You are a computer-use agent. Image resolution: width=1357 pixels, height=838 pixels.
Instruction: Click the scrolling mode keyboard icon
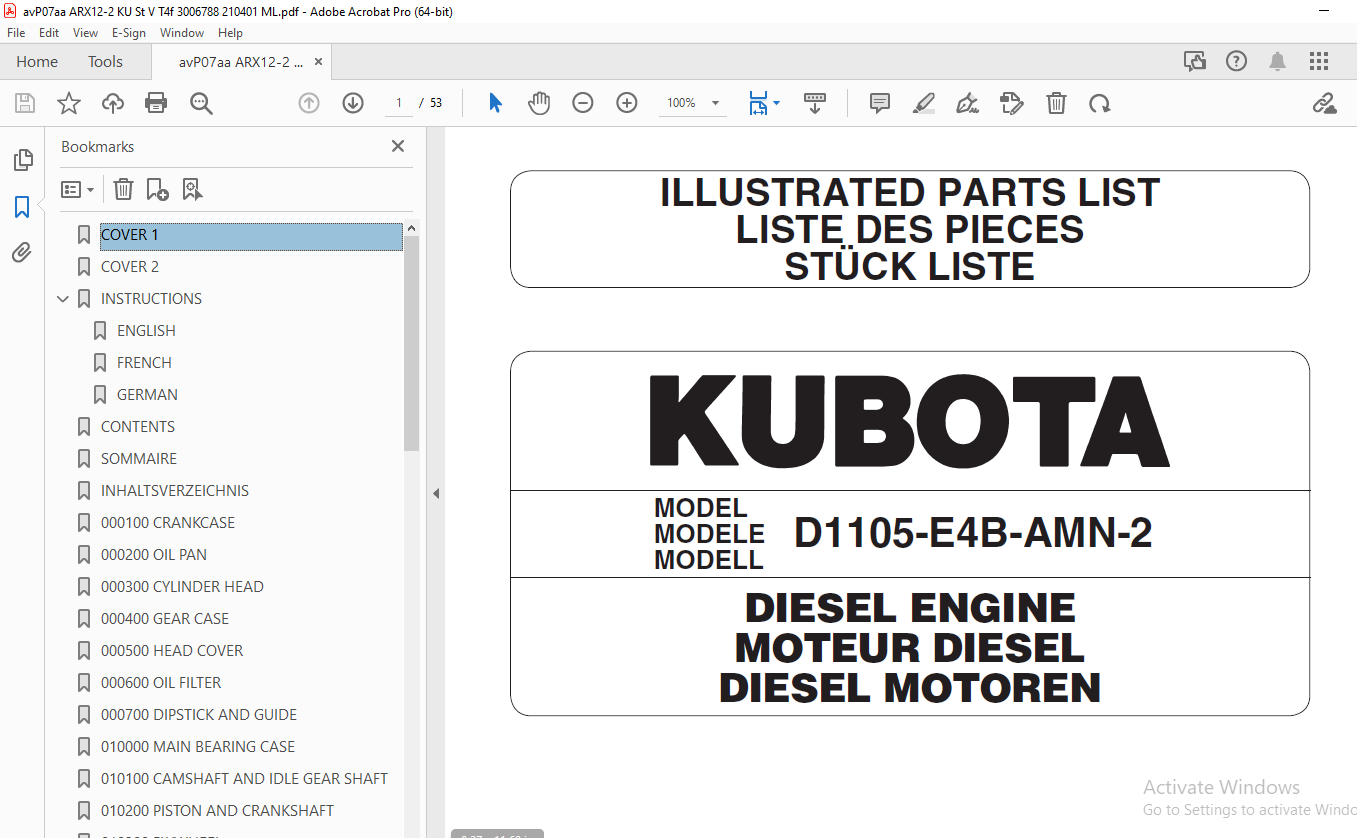(815, 103)
